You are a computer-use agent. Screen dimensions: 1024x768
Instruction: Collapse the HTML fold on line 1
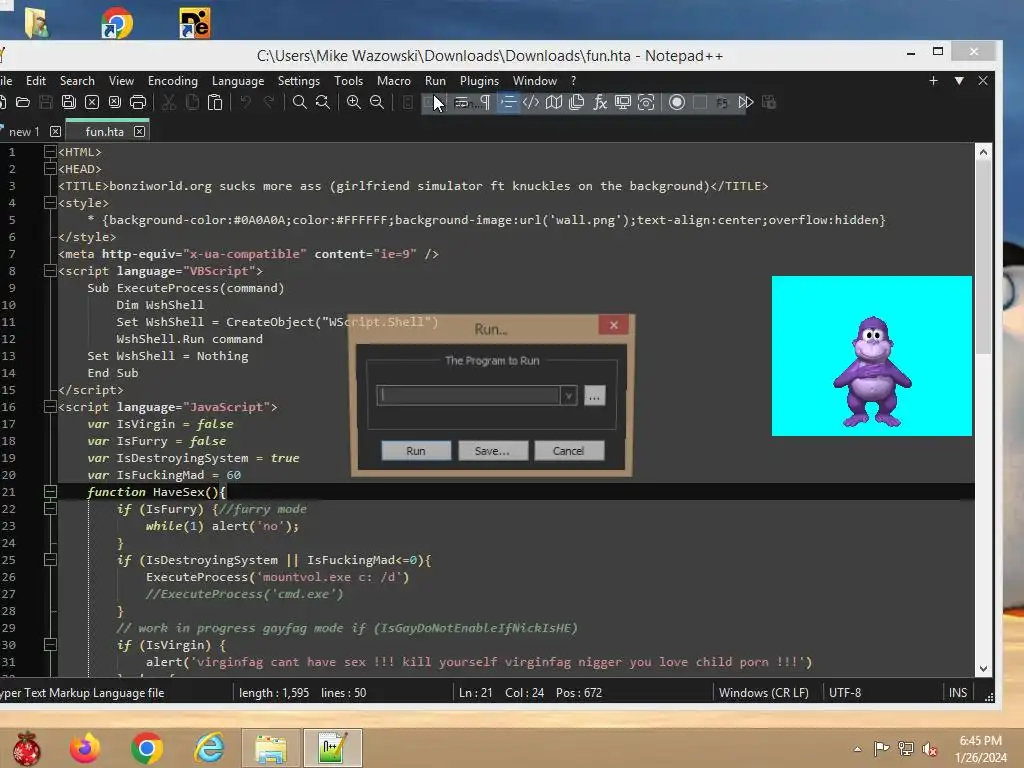[50, 152]
